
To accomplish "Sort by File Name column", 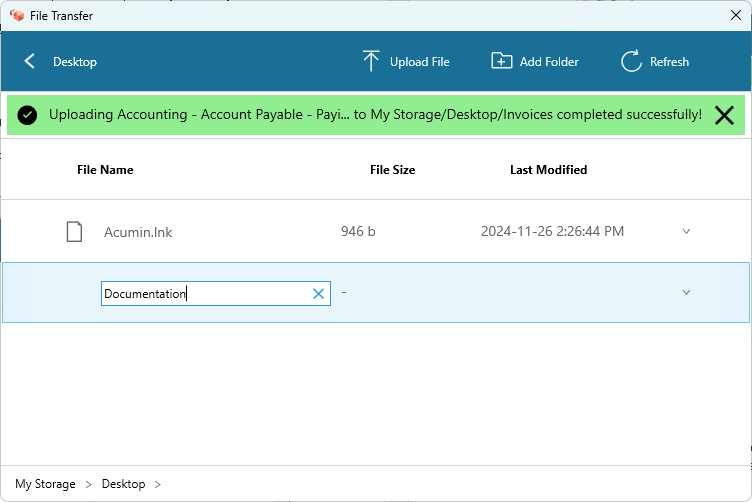I will click(x=105, y=170).
